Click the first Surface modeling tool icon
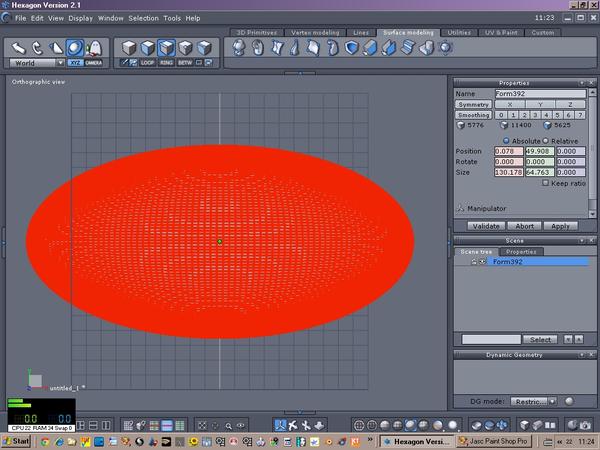600x450 pixels. (x=239, y=48)
